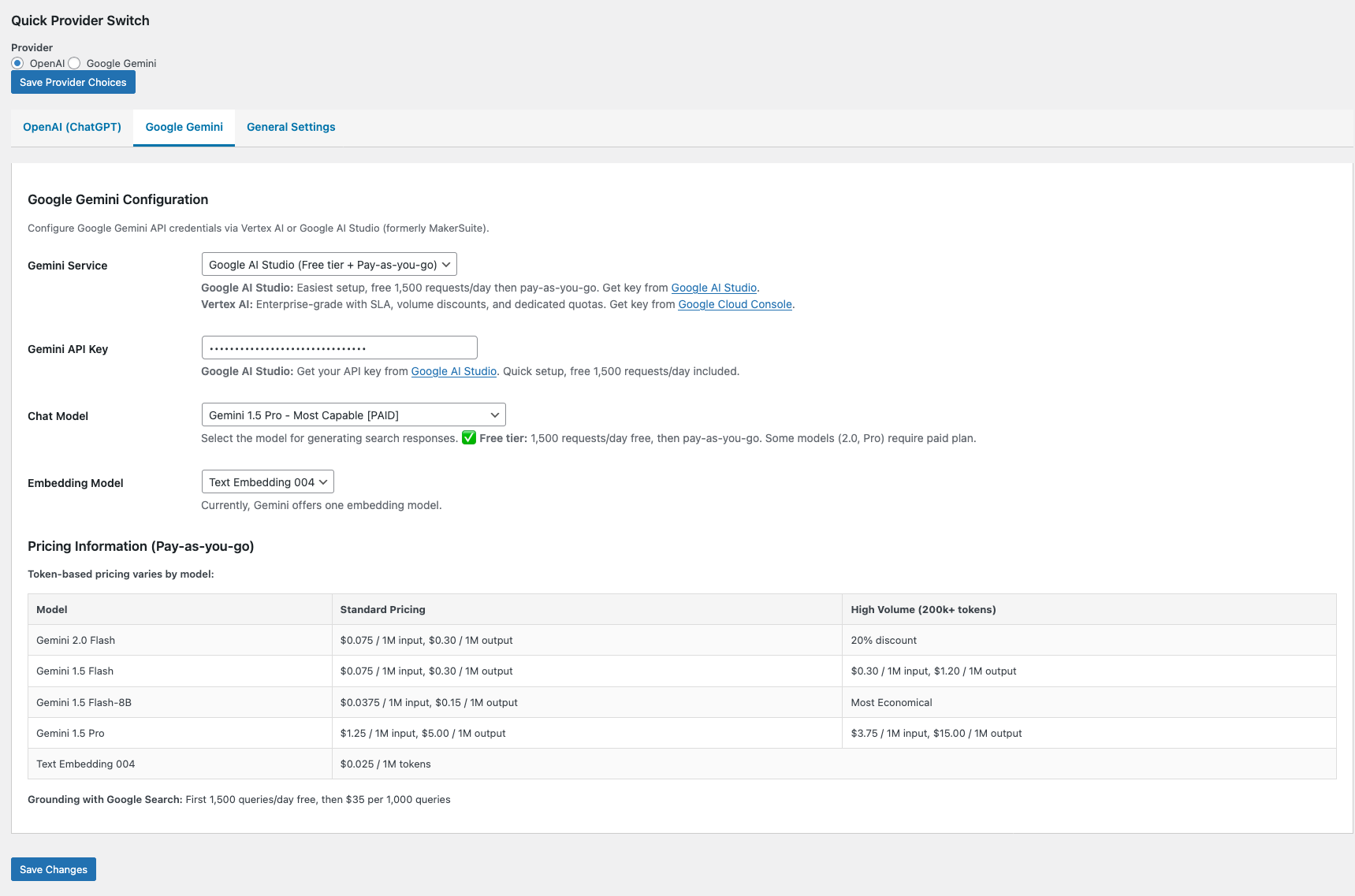Click the Save Provider Choices button
Image resolution: width=1355 pixels, height=896 pixels.
point(73,82)
